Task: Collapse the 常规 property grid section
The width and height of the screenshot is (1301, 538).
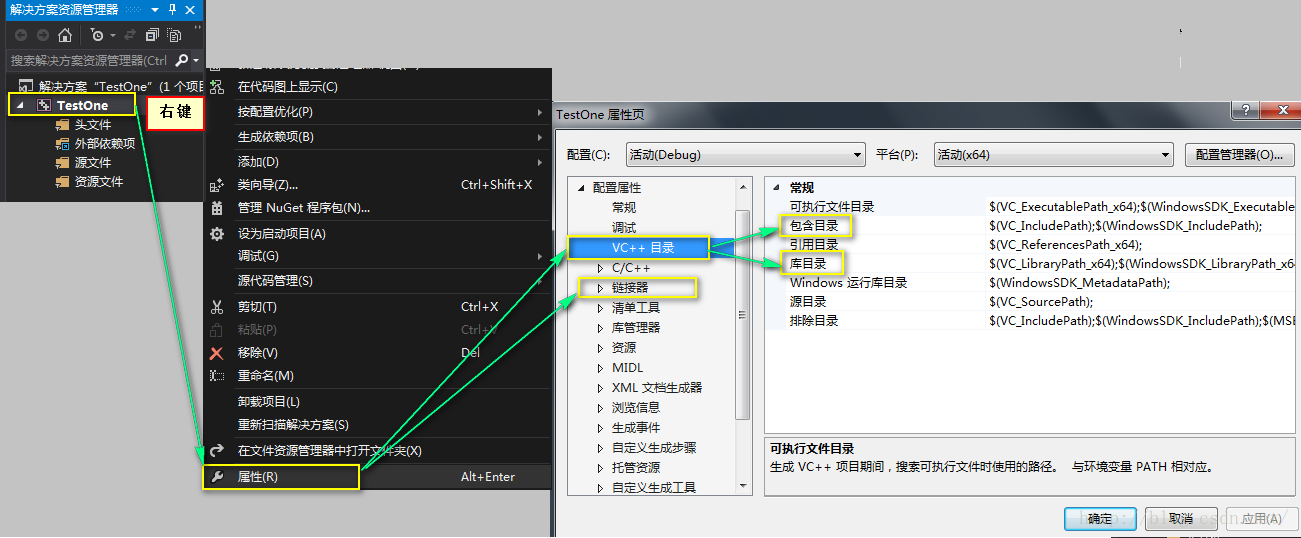Action: [778, 188]
